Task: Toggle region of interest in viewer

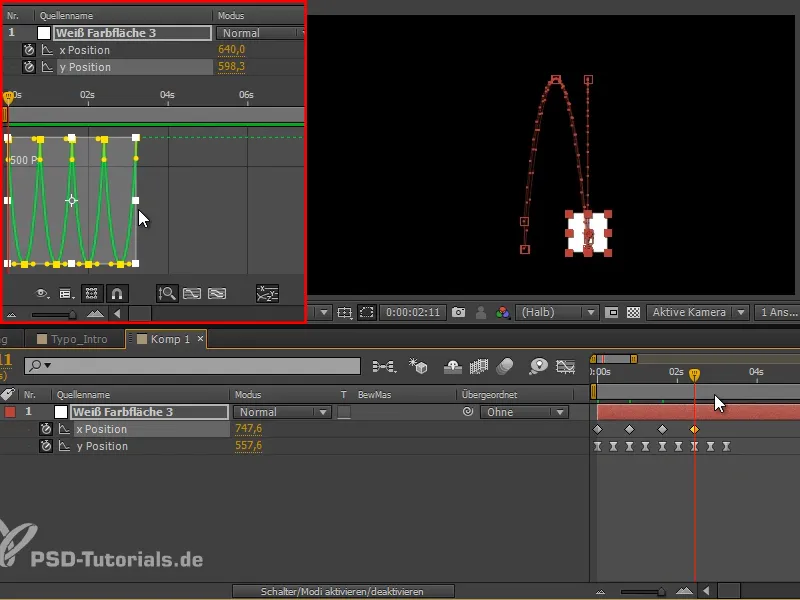Action: 612,312
